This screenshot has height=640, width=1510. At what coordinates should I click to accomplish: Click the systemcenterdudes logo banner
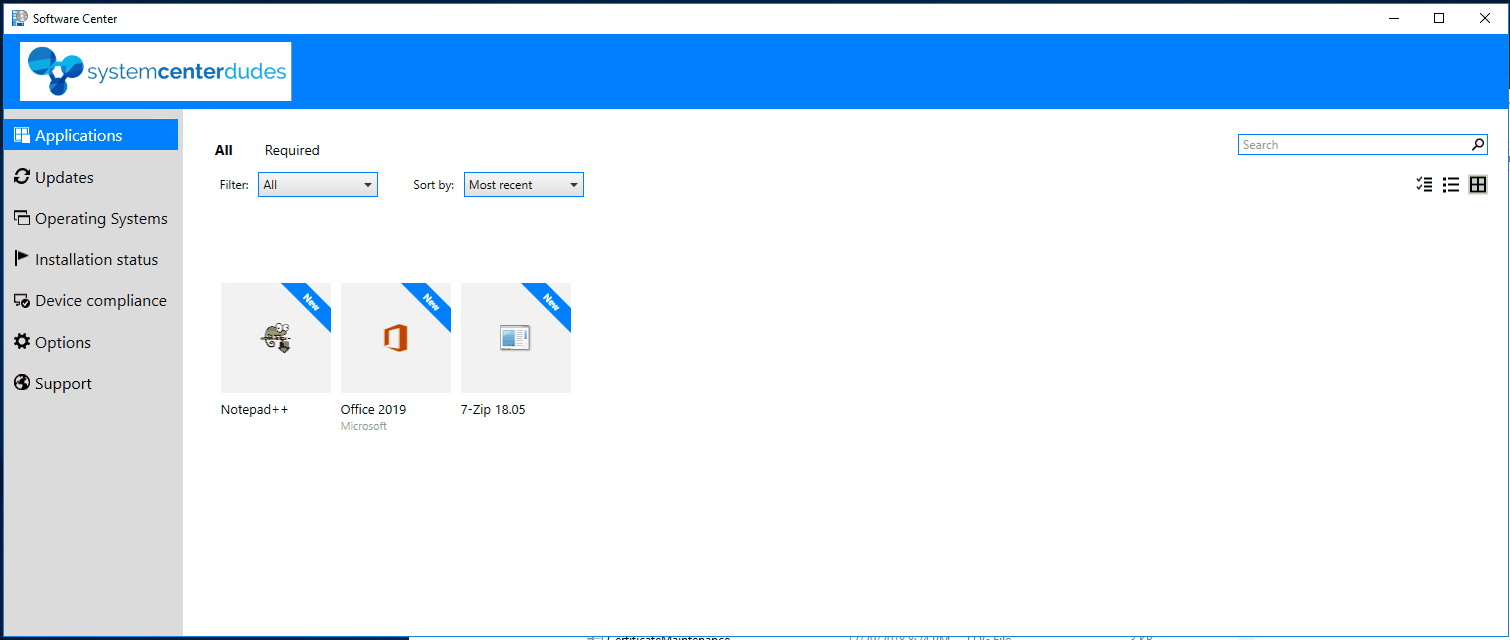point(156,71)
